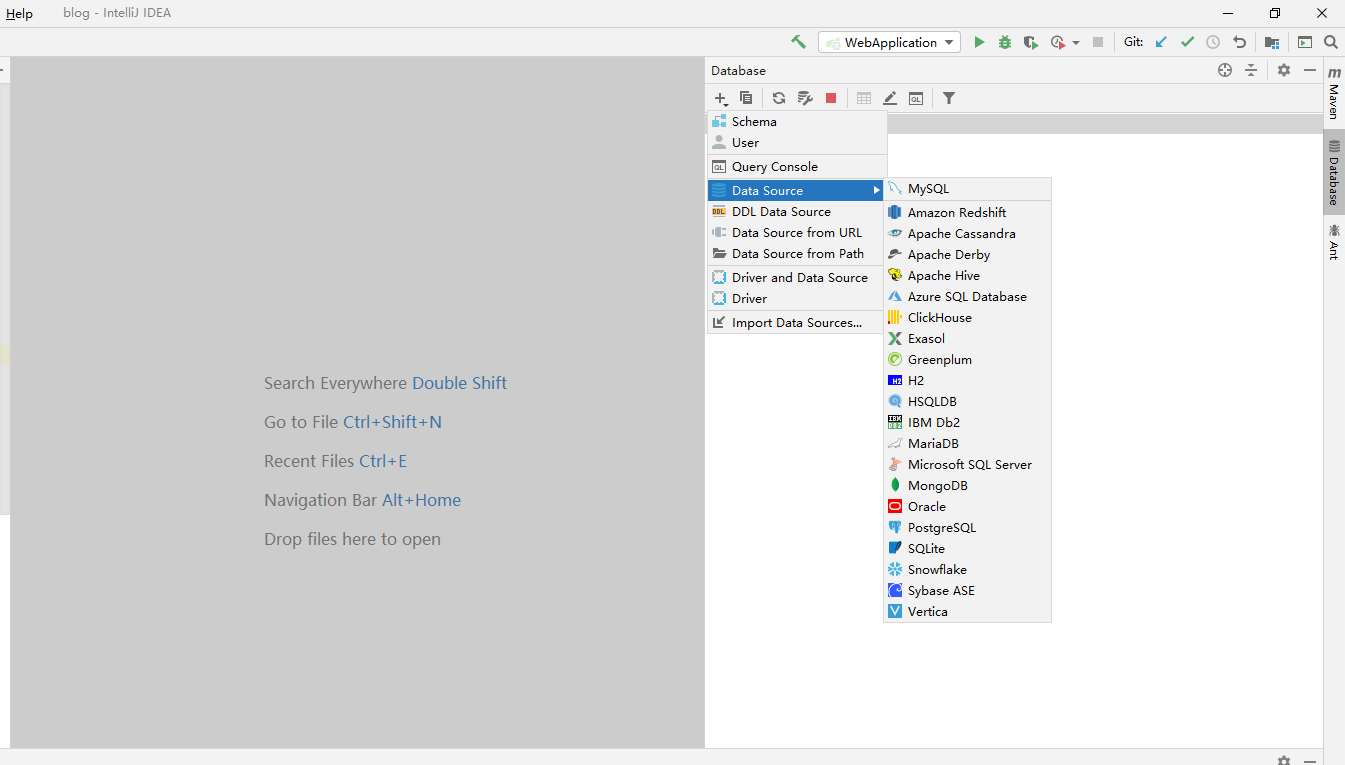The height and width of the screenshot is (765, 1345).
Task: Open the Help menu
Action: coord(19,14)
